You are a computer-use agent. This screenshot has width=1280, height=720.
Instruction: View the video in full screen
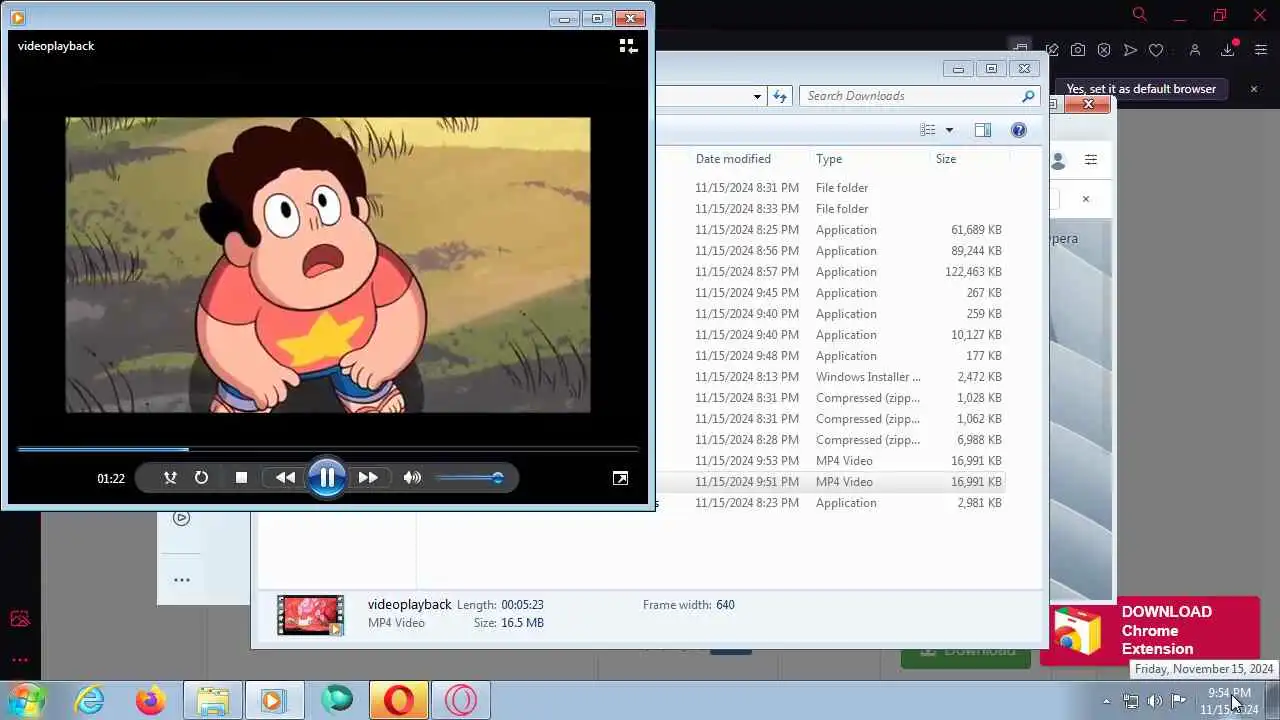click(620, 478)
